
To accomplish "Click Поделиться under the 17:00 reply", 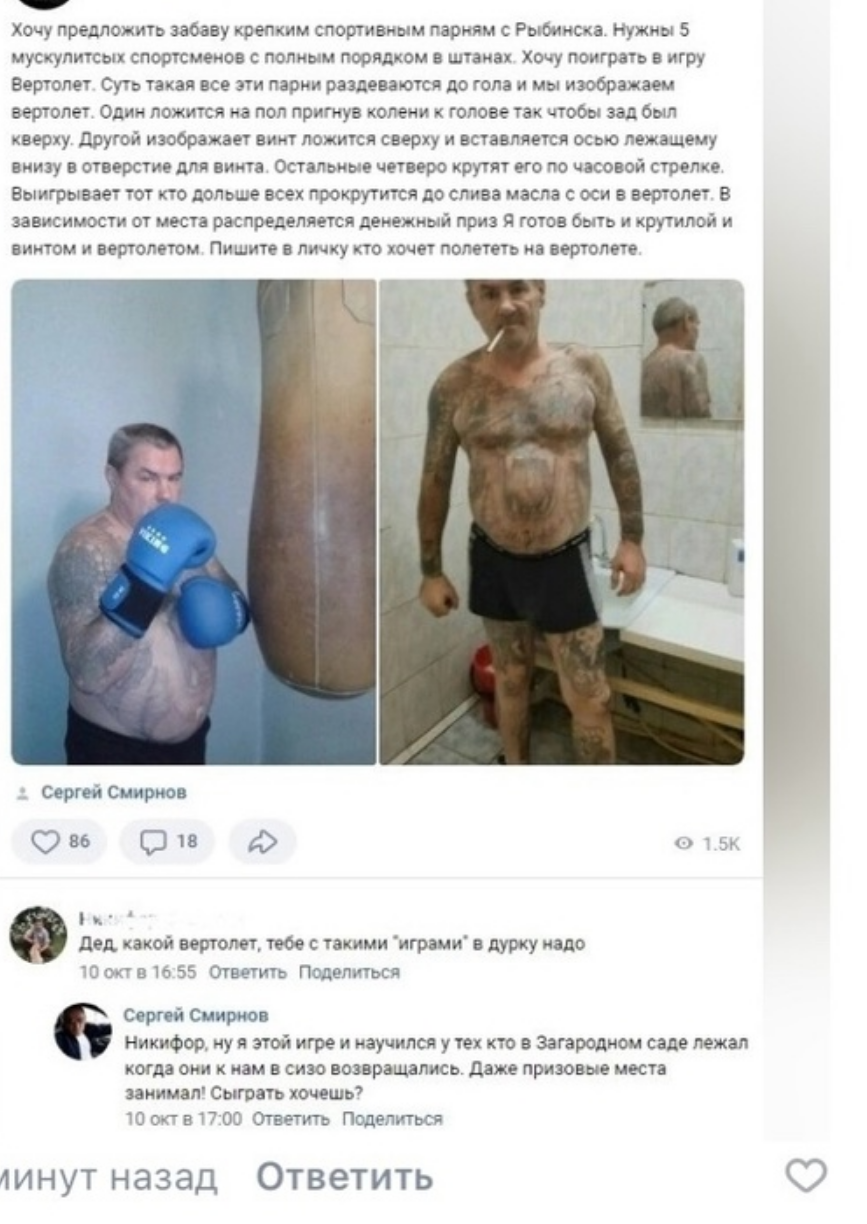I will point(392,1119).
